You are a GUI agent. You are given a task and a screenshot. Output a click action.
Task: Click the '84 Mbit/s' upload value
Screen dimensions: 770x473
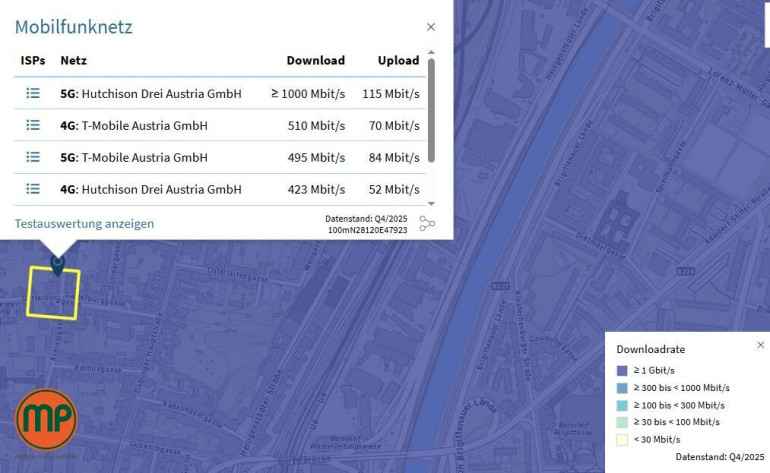tap(394, 157)
